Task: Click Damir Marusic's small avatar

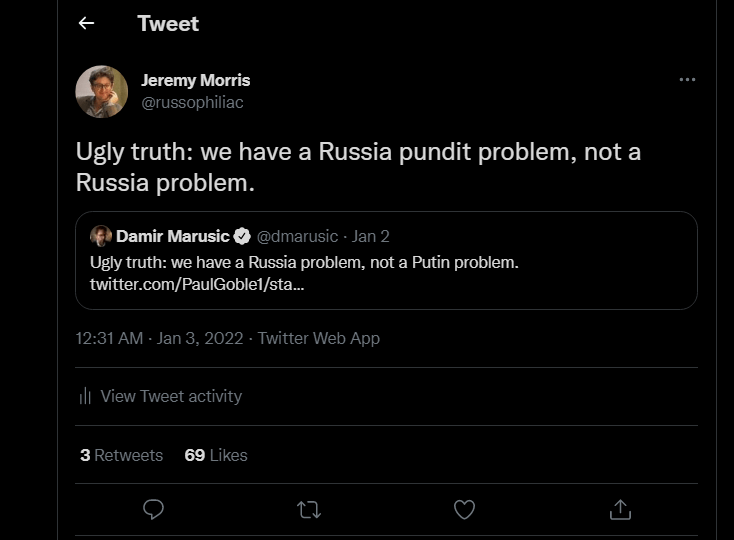Action: 101,237
